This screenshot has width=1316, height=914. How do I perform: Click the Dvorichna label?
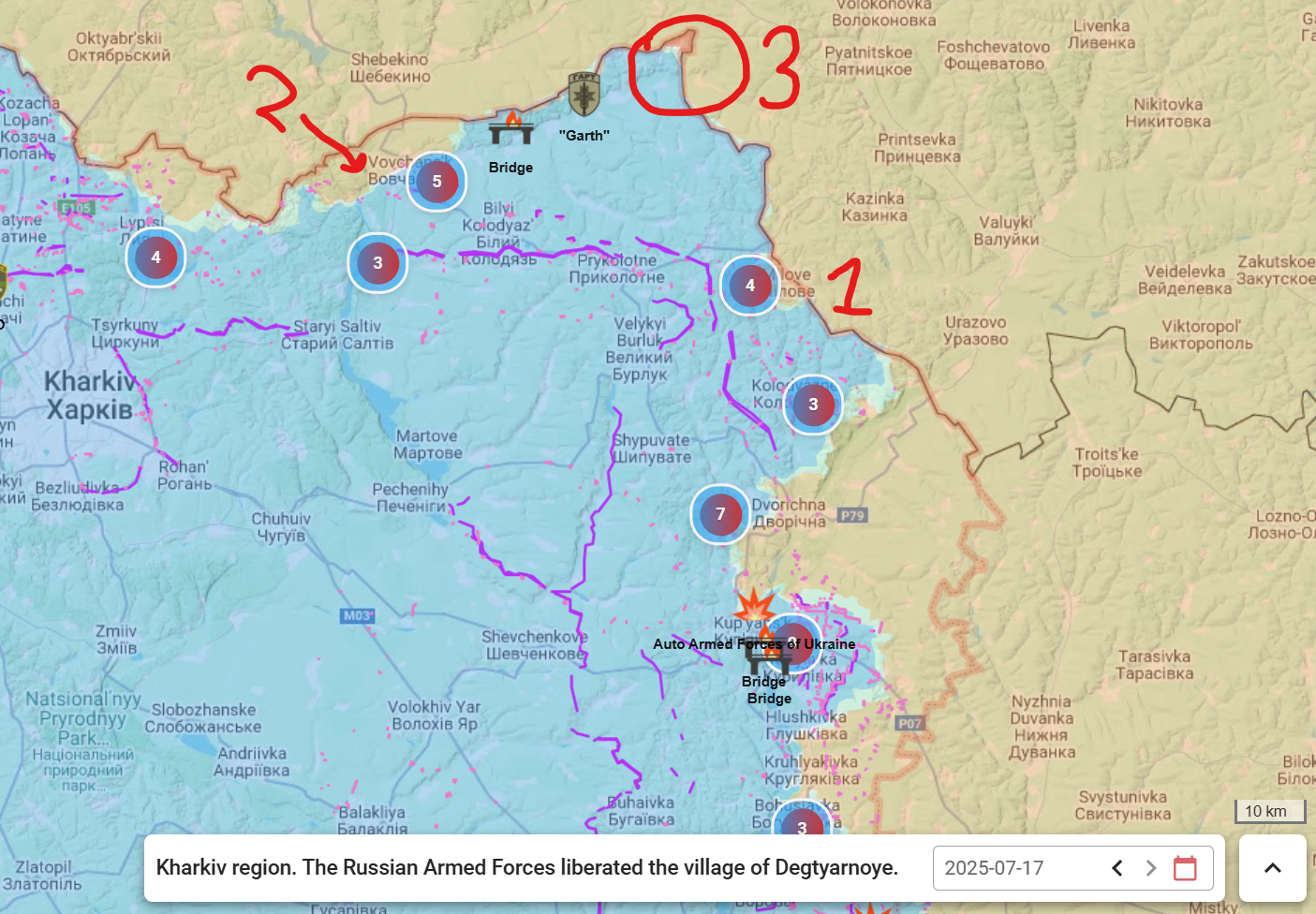coord(789,513)
